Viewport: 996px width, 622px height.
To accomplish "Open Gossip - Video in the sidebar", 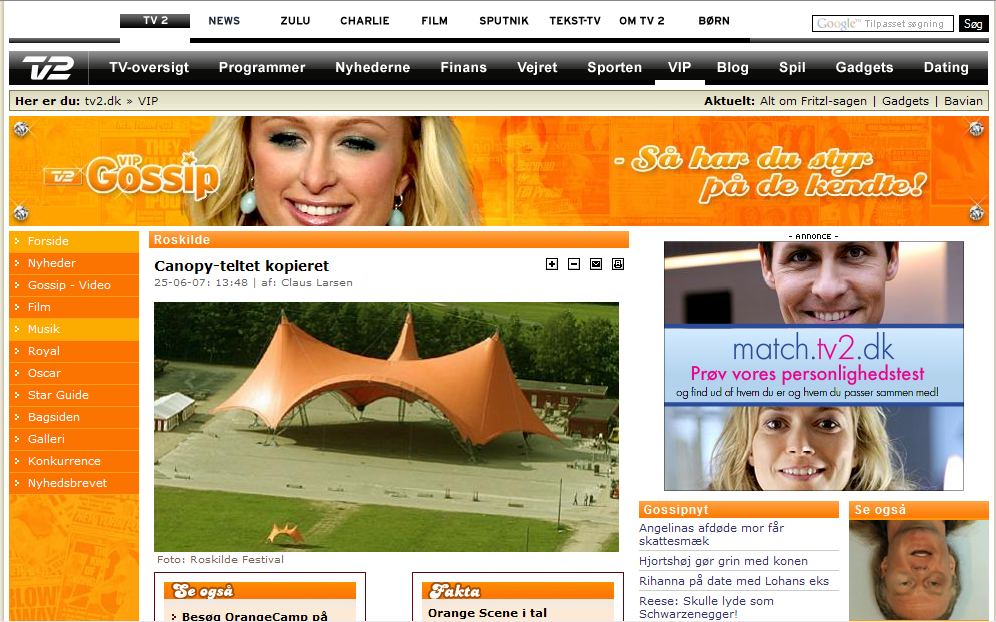I will 74,285.
